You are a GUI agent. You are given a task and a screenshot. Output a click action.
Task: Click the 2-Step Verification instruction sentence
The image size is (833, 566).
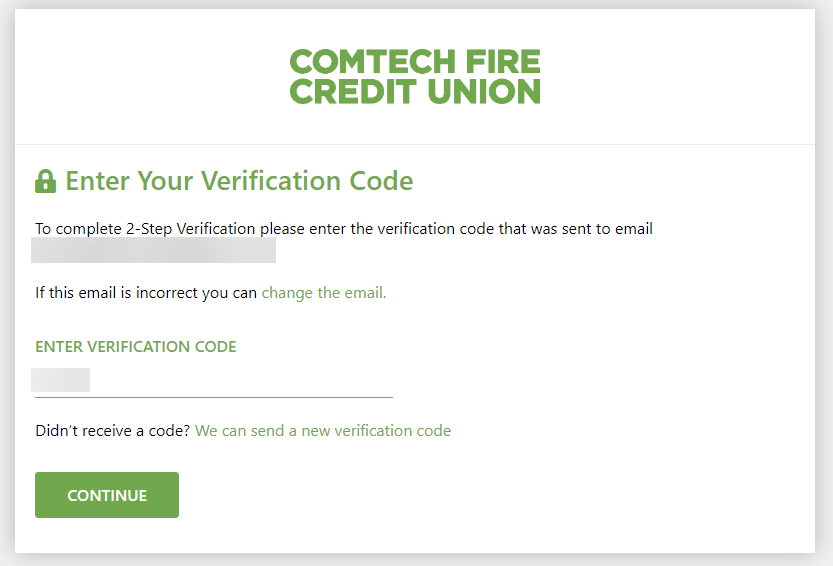(343, 229)
